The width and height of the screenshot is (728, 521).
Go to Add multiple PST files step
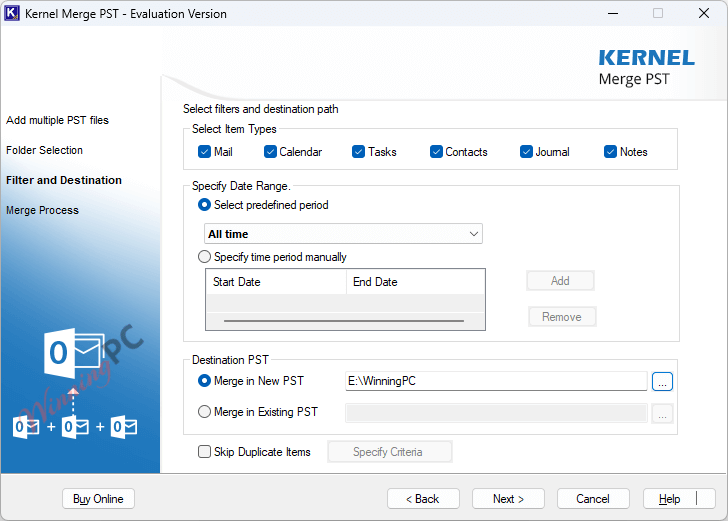(x=57, y=120)
